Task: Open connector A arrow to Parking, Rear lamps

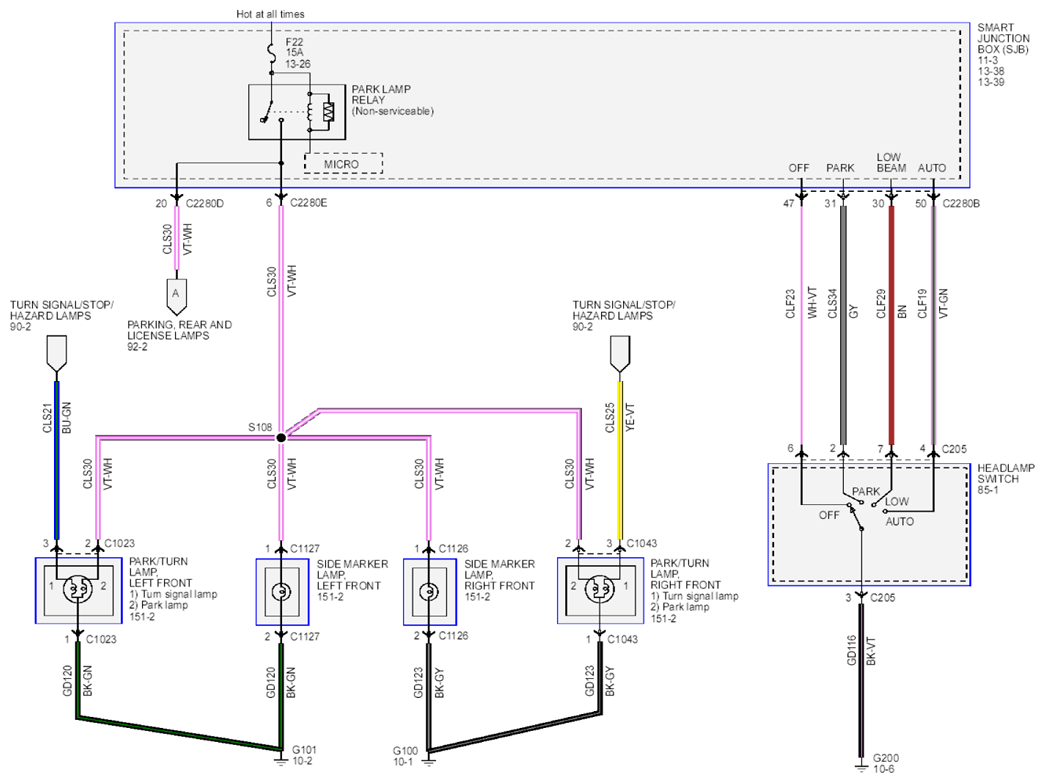Action: (176, 296)
